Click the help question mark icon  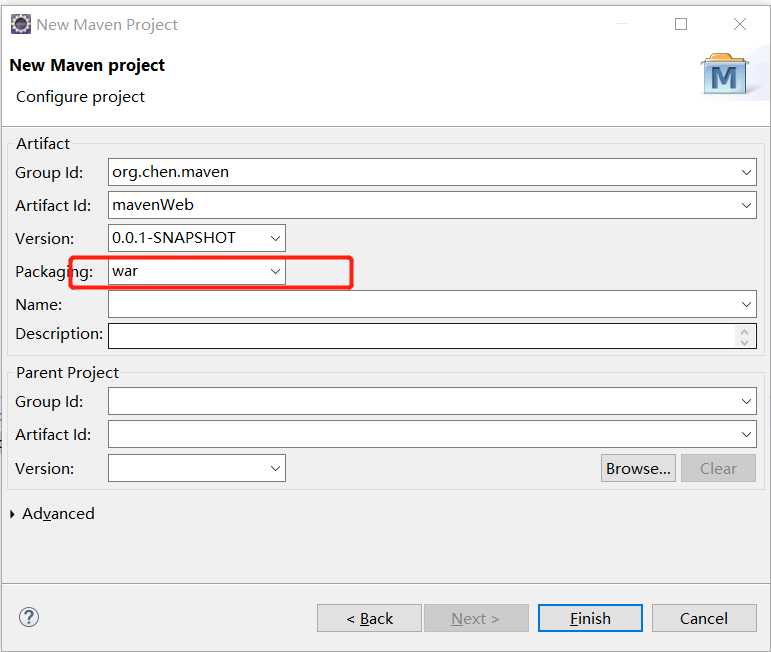click(x=29, y=617)
